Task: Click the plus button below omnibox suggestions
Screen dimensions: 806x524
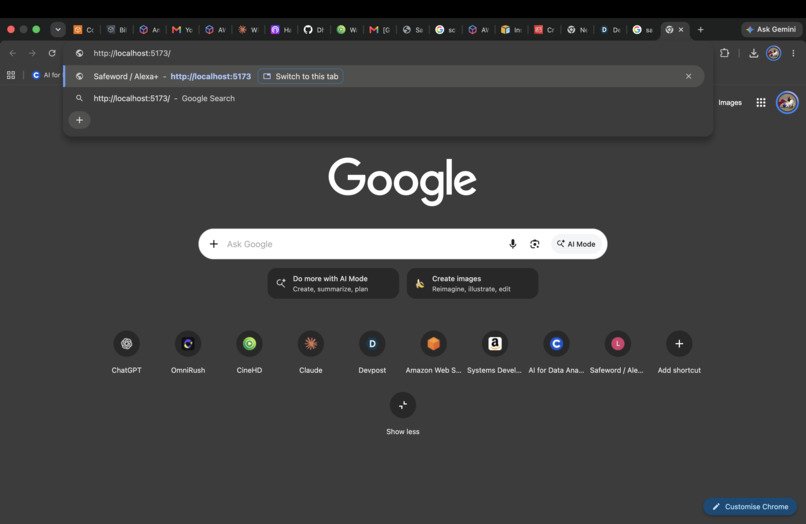Action: click(80, 120)
